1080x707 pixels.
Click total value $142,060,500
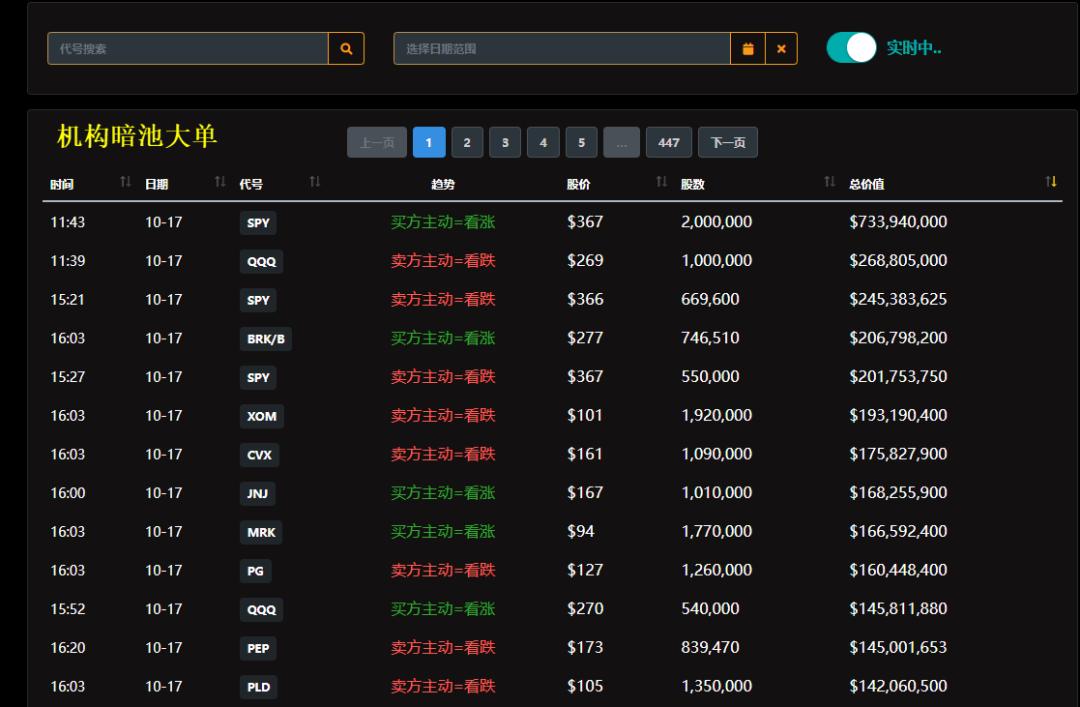(x=898, y=686)
